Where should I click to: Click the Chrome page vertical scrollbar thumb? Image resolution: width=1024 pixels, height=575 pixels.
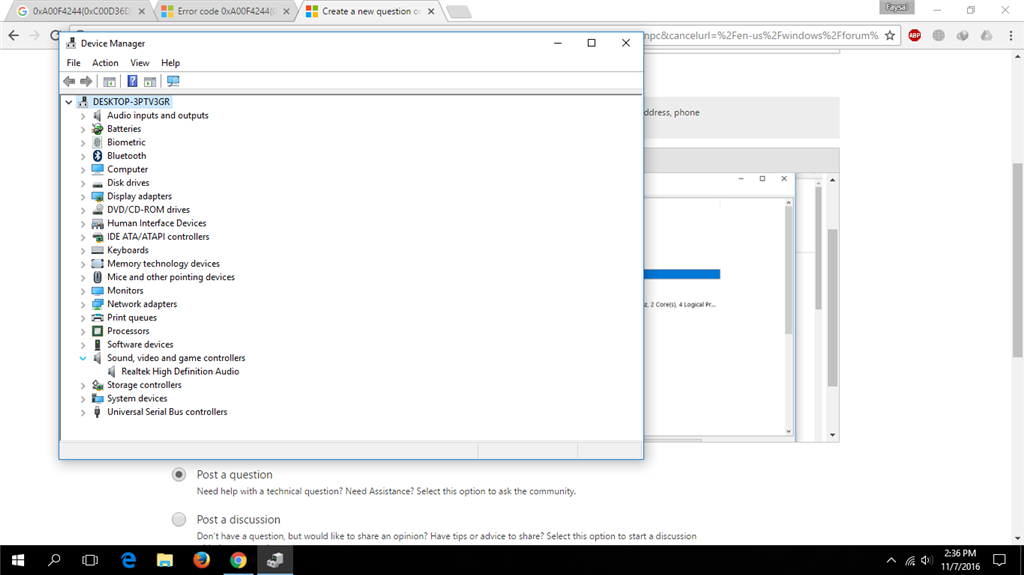1017,260
